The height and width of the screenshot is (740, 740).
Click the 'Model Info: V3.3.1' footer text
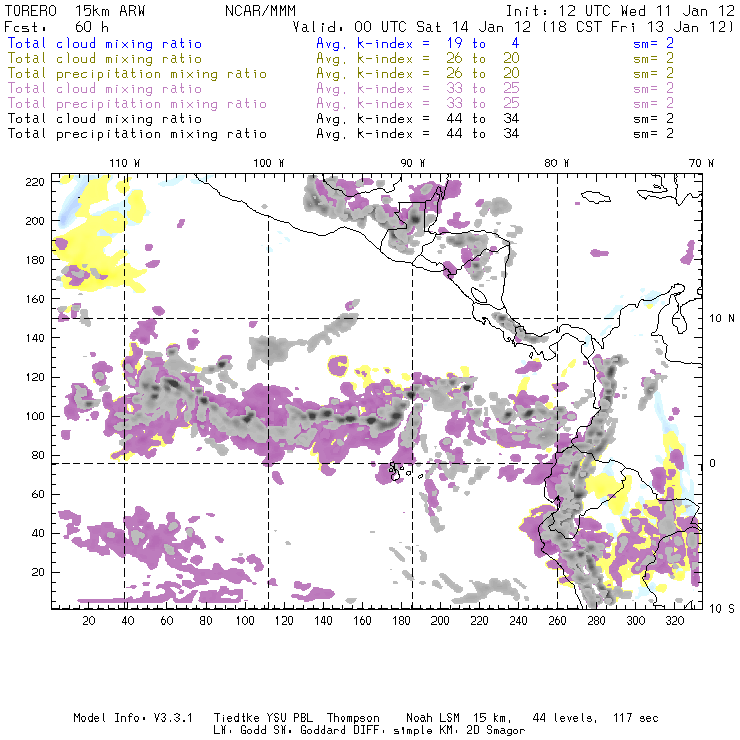click(x=133, y=718)
